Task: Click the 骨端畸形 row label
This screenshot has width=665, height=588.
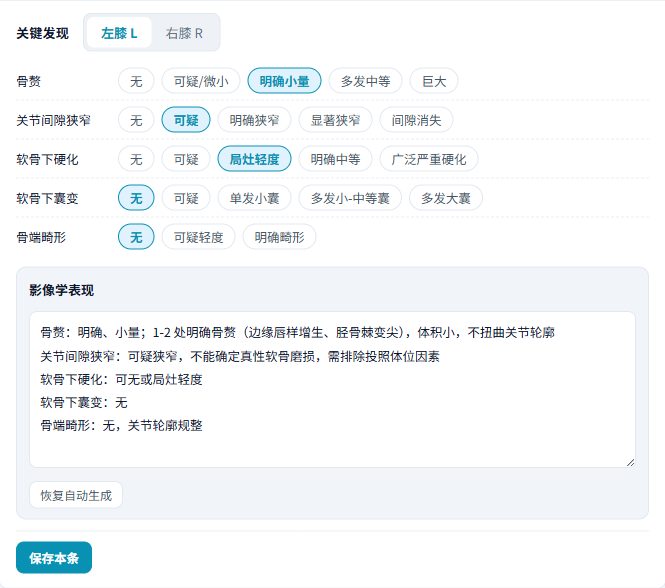Action: pos(41,237)
